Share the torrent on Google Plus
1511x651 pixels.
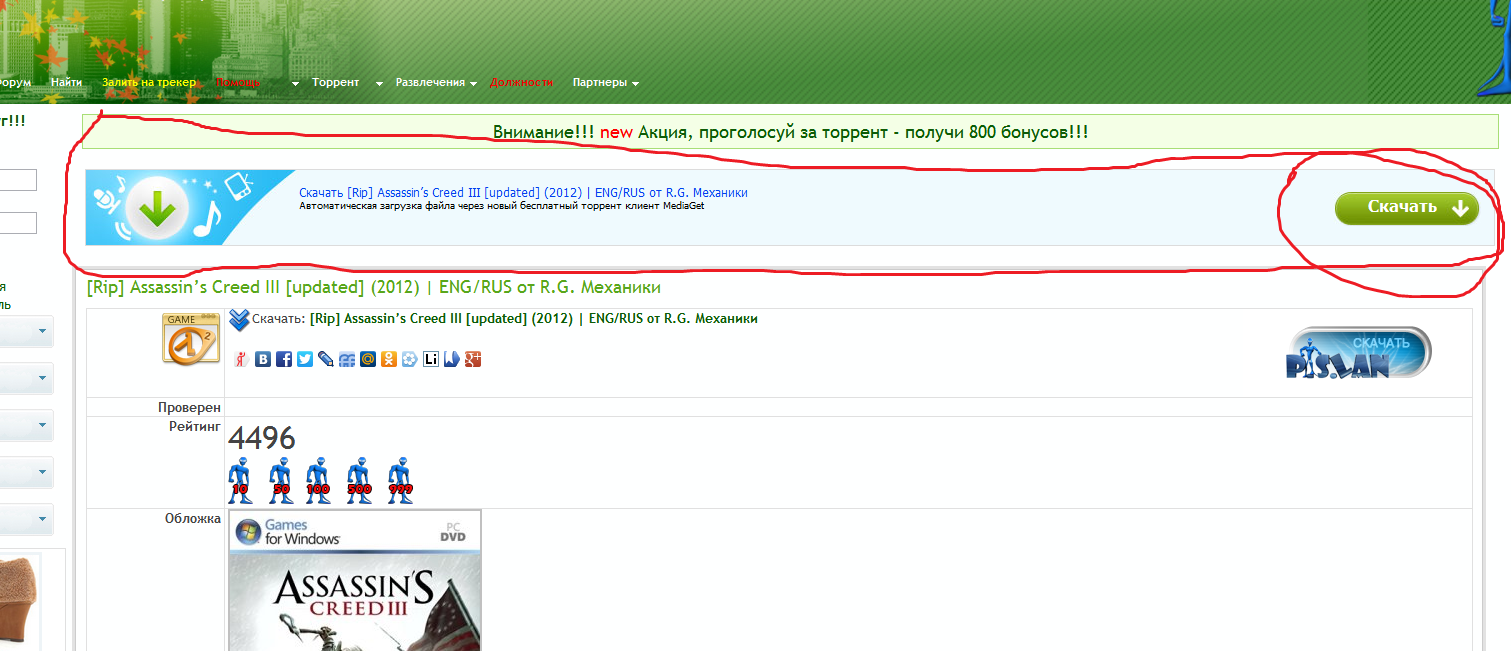[473, 359]
